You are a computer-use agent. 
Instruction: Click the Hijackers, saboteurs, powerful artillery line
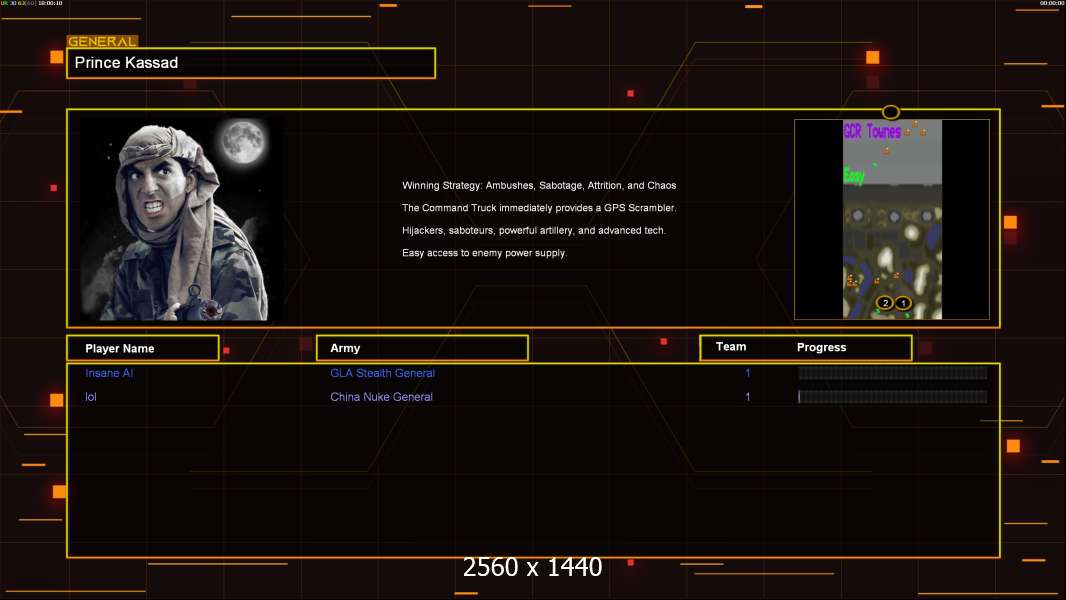click(534, 230)
